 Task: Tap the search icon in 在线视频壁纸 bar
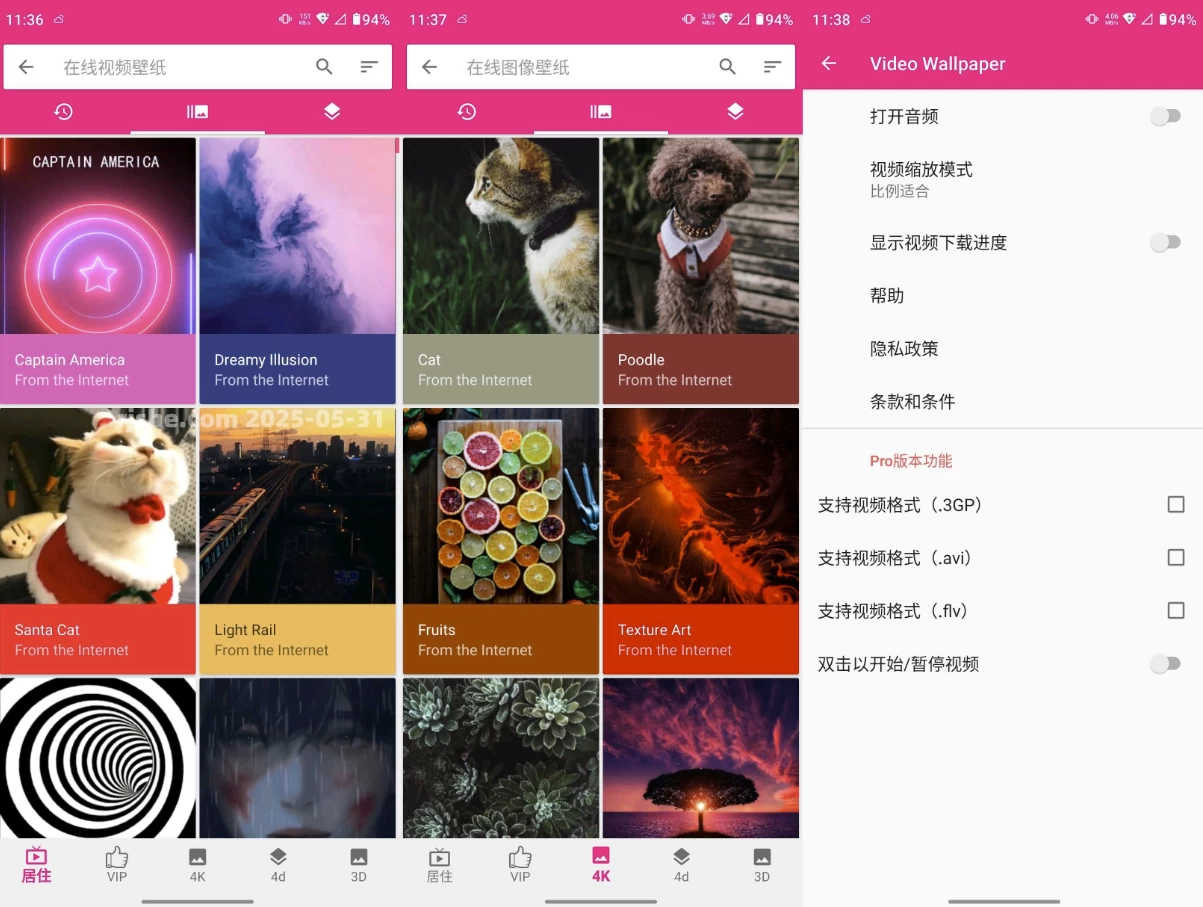tap(324, 67)
